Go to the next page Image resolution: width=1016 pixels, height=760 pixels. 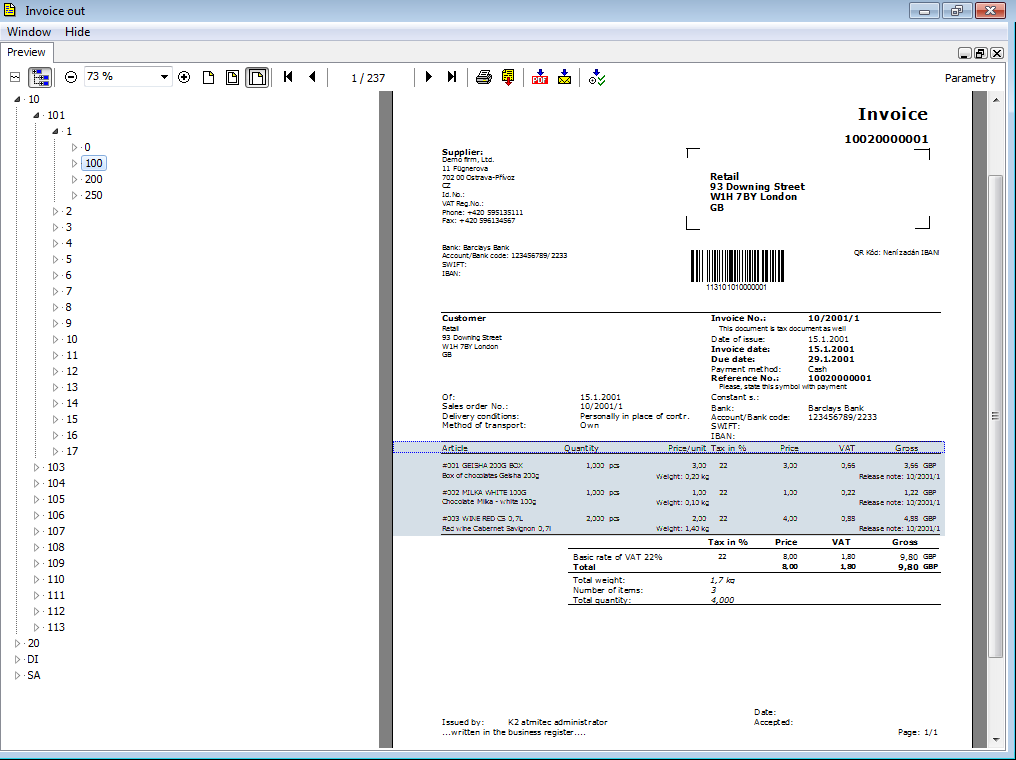point(429,77)
